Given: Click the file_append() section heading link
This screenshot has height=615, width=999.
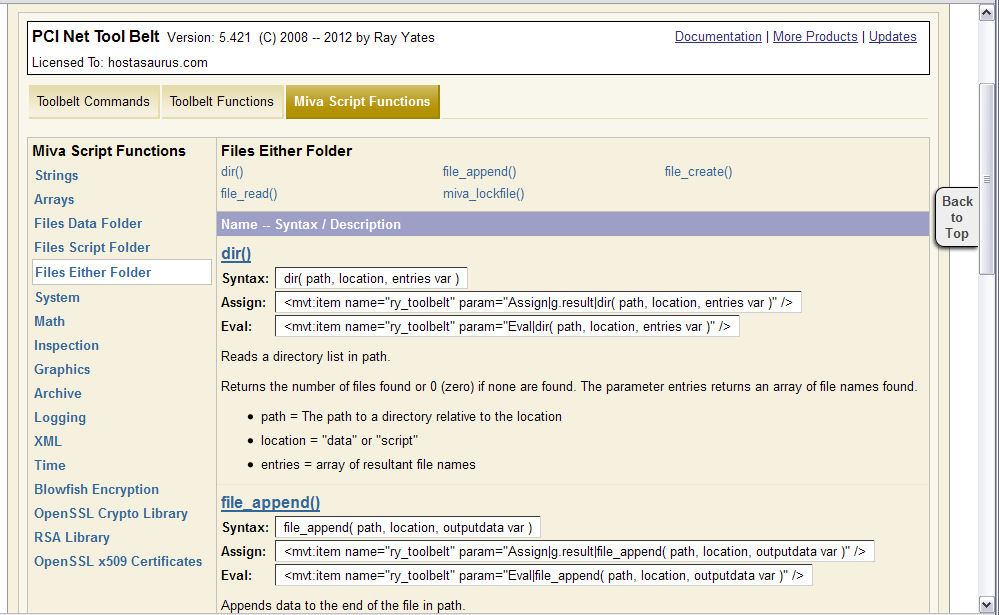Looking at the screenshot, I should pos(270,503).
